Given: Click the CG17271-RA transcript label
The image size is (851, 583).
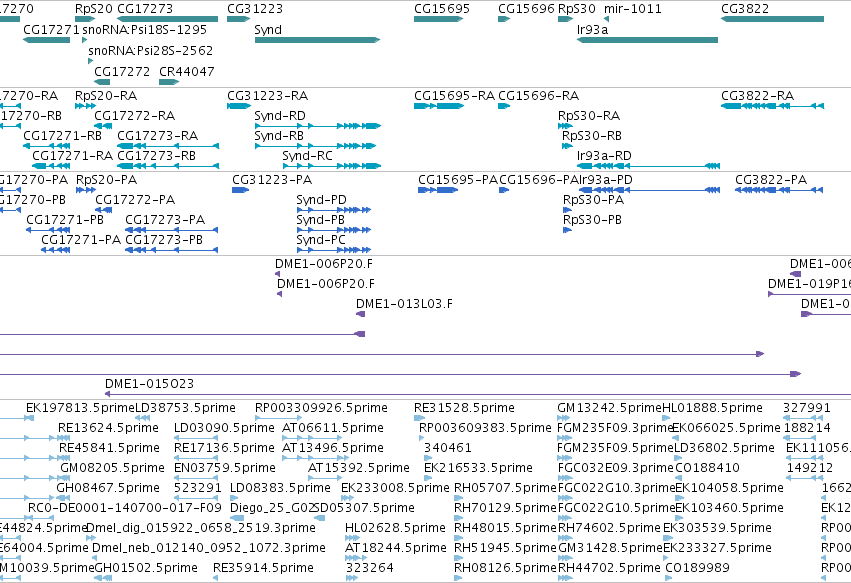Looking at the screenshot, I should point(73,156).
